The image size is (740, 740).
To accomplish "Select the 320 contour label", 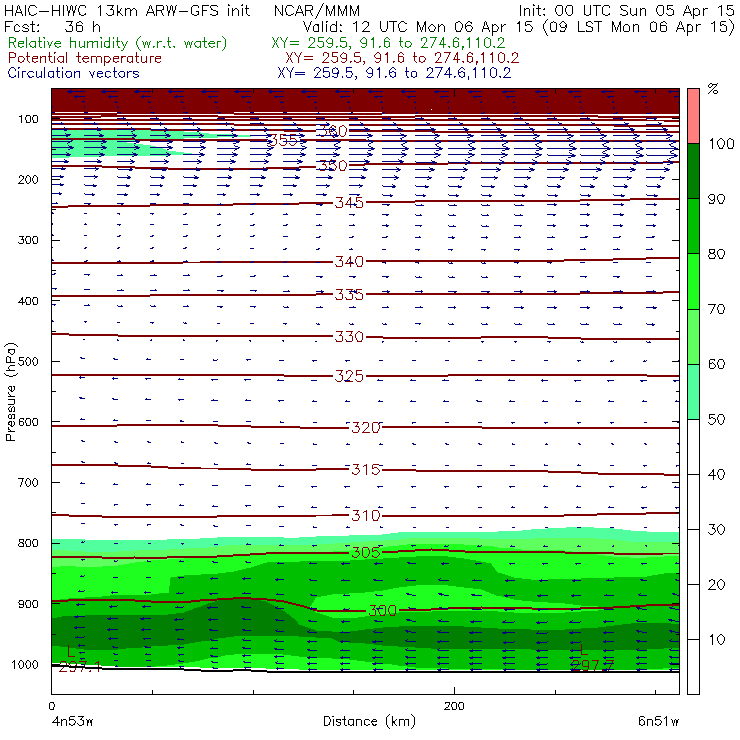I will coord(366,428).
